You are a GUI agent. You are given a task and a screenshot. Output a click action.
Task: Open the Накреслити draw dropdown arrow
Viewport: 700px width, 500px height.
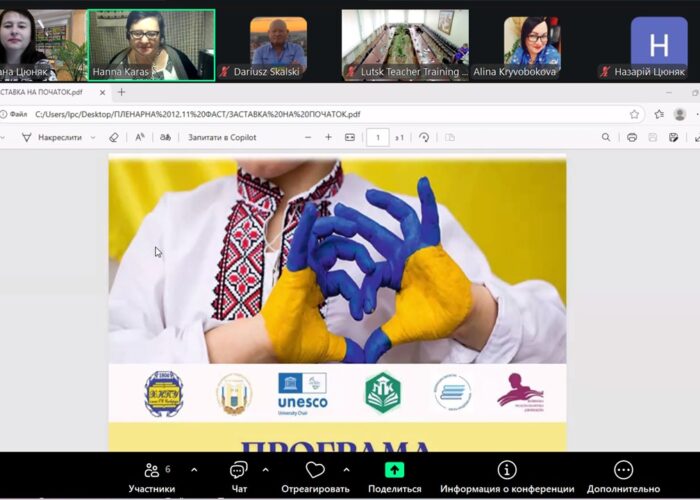[x=93, y=137]
